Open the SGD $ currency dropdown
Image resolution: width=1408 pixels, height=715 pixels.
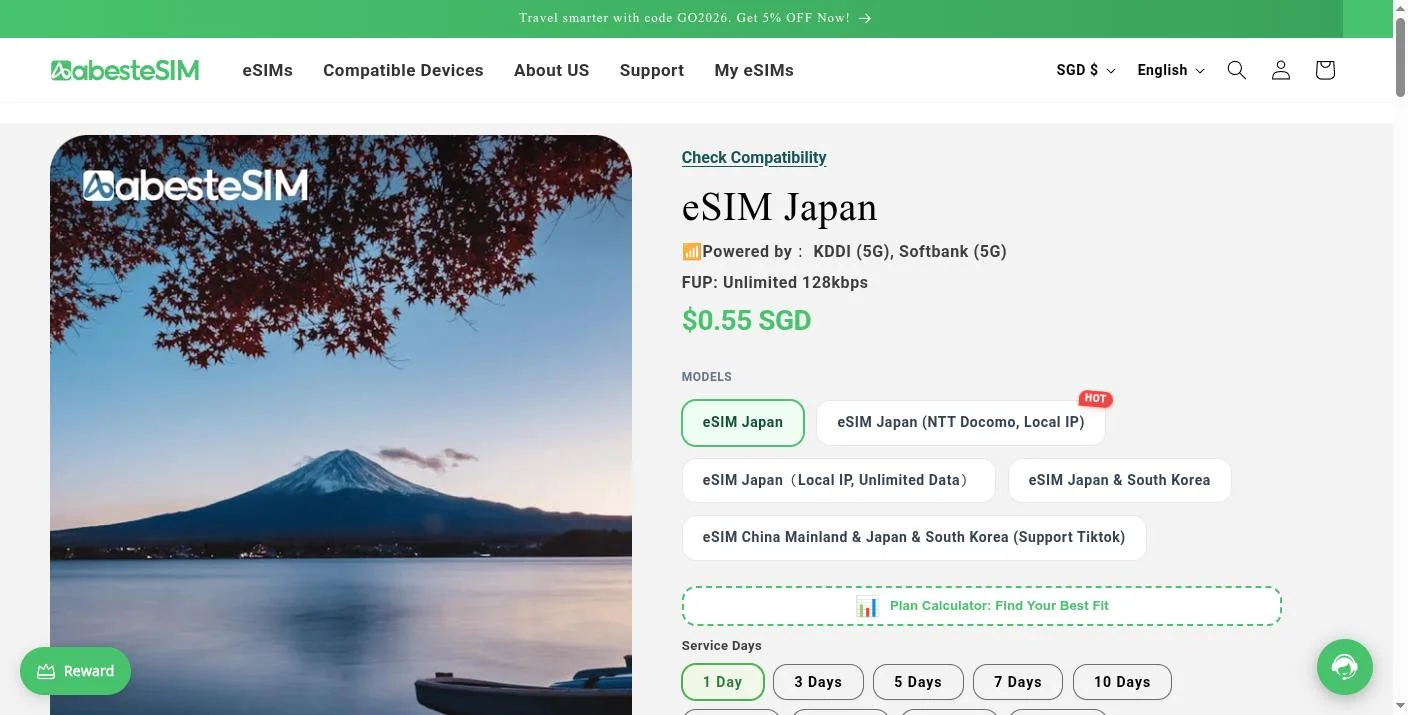click(1086, 70)
